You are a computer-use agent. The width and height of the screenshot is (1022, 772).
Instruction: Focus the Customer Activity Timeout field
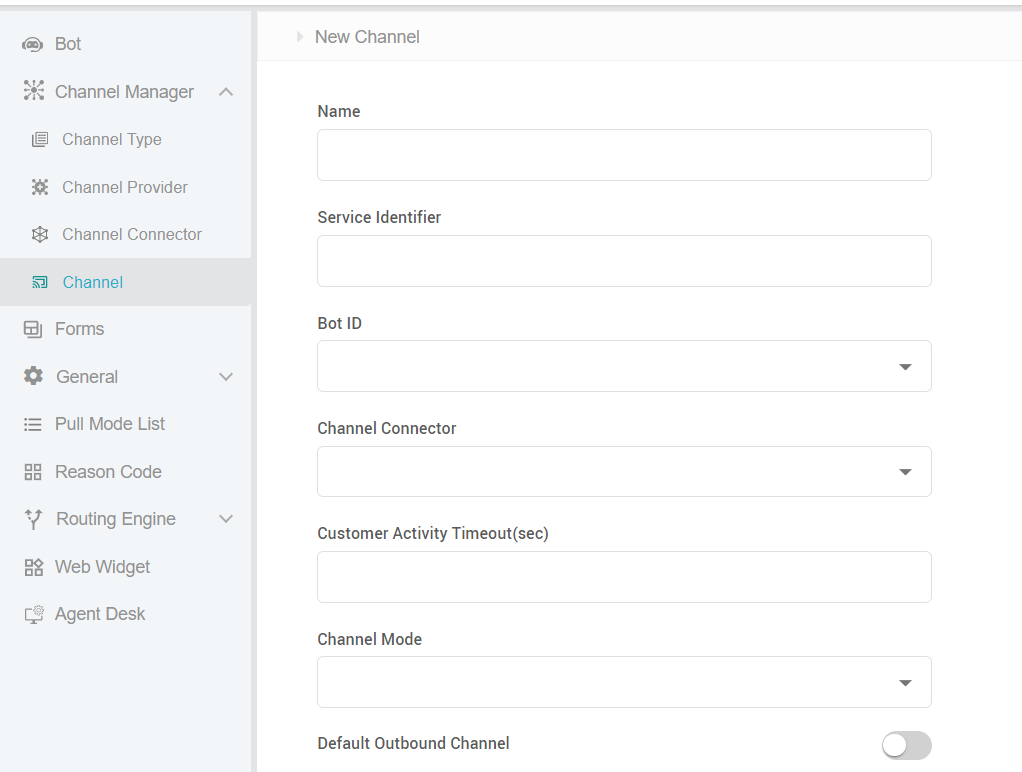click(624, 577)
